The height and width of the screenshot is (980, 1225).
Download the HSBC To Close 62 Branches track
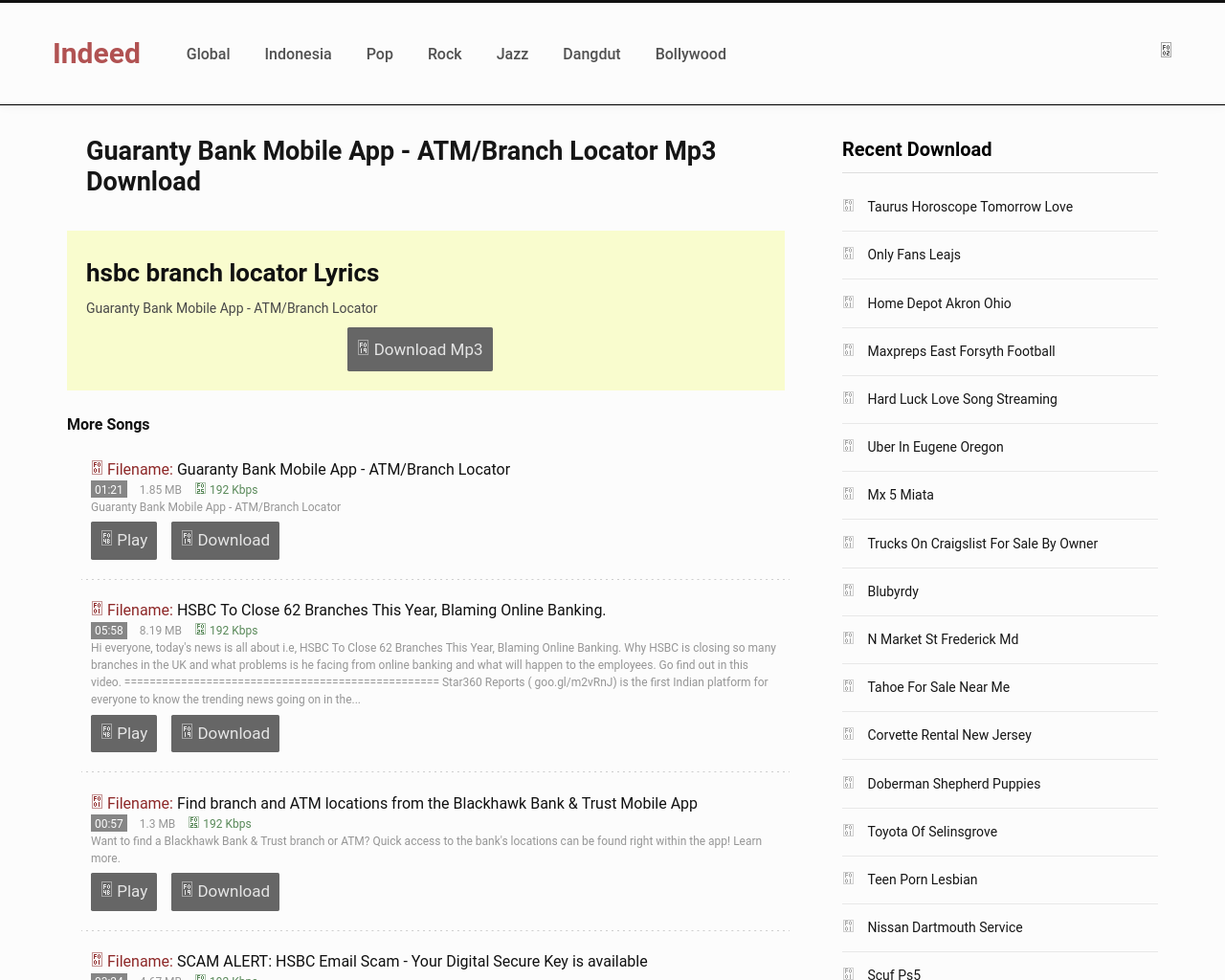pos(225,734)
